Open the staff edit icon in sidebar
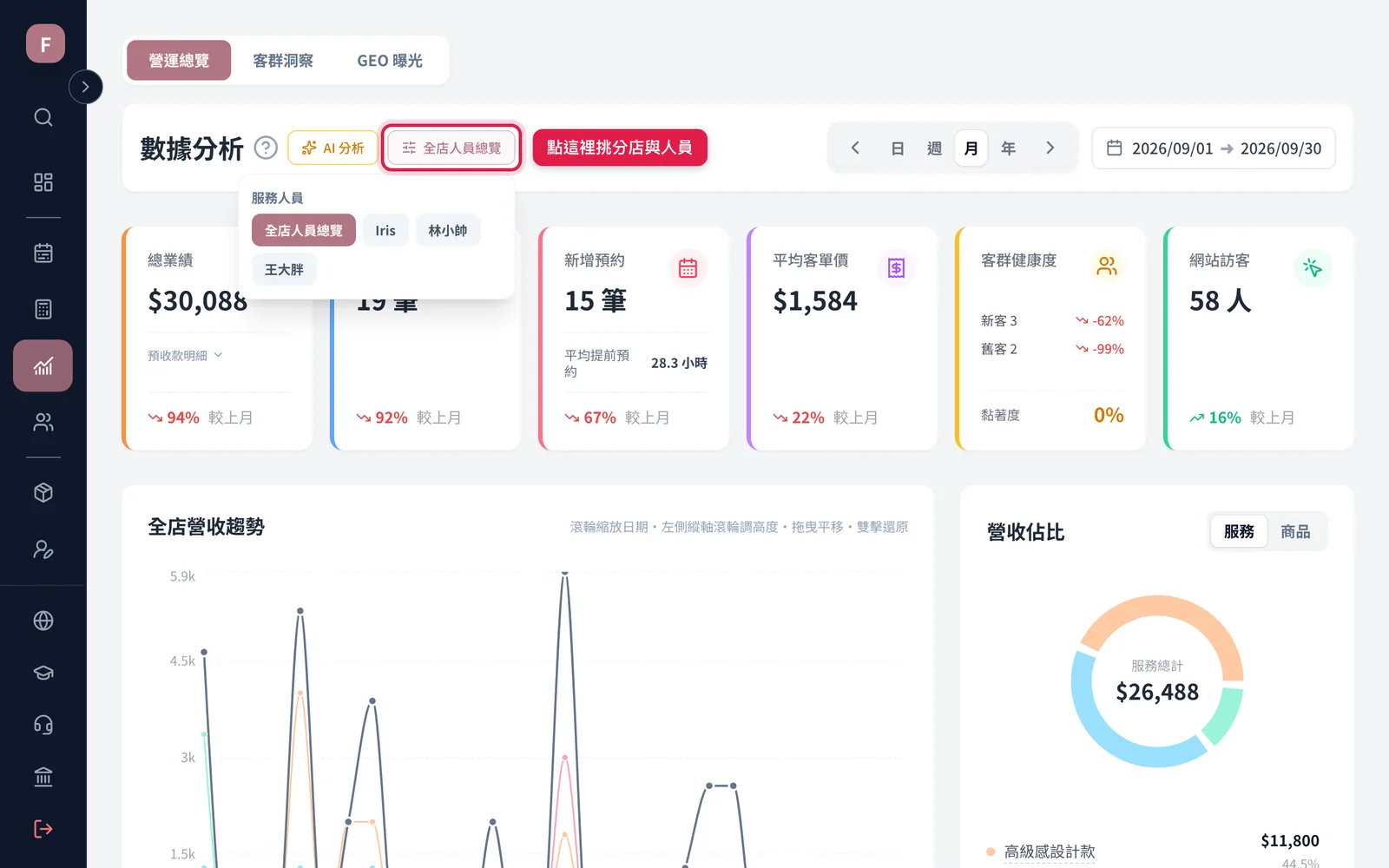This screenshot has height=868, width=1389. pyautogui.click(x=43, y=549)
